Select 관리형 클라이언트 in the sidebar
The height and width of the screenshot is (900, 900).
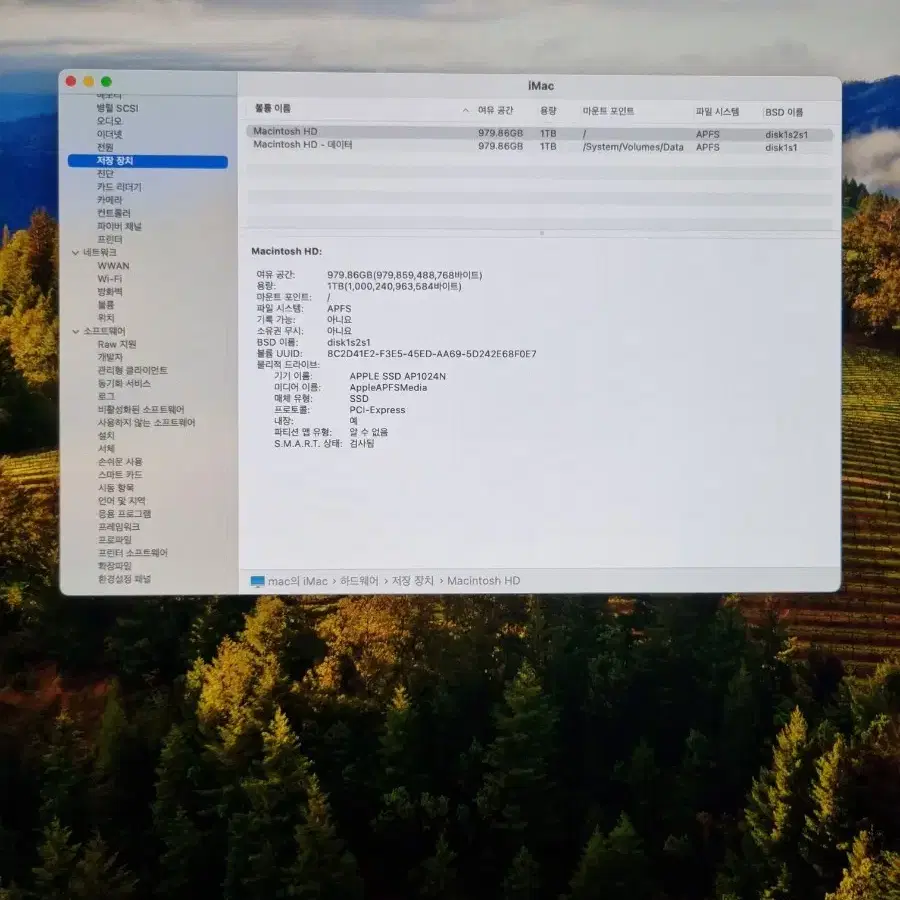click(x=133, y=371)
